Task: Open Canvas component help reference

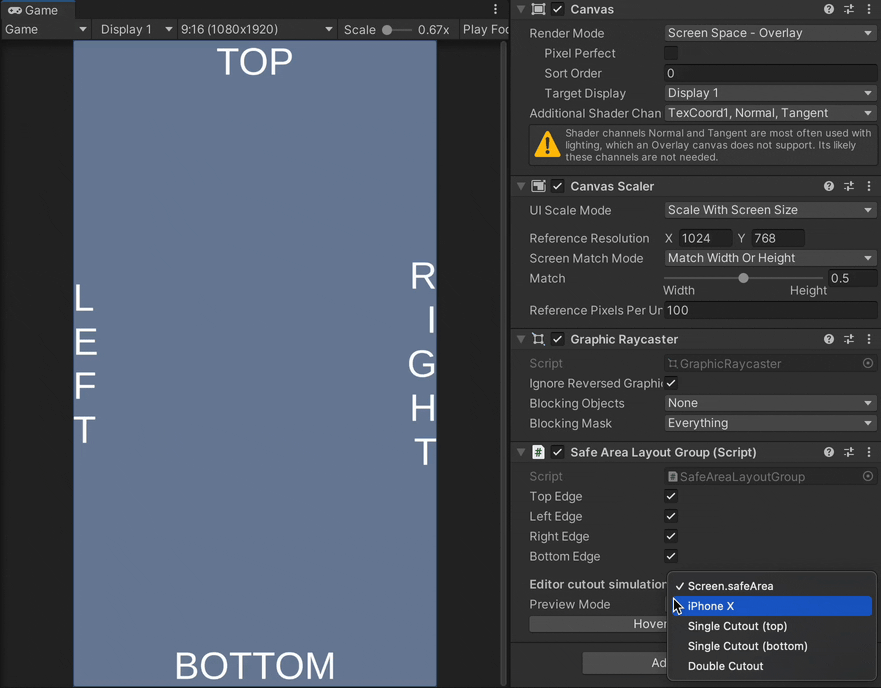Action: [828, 9]
